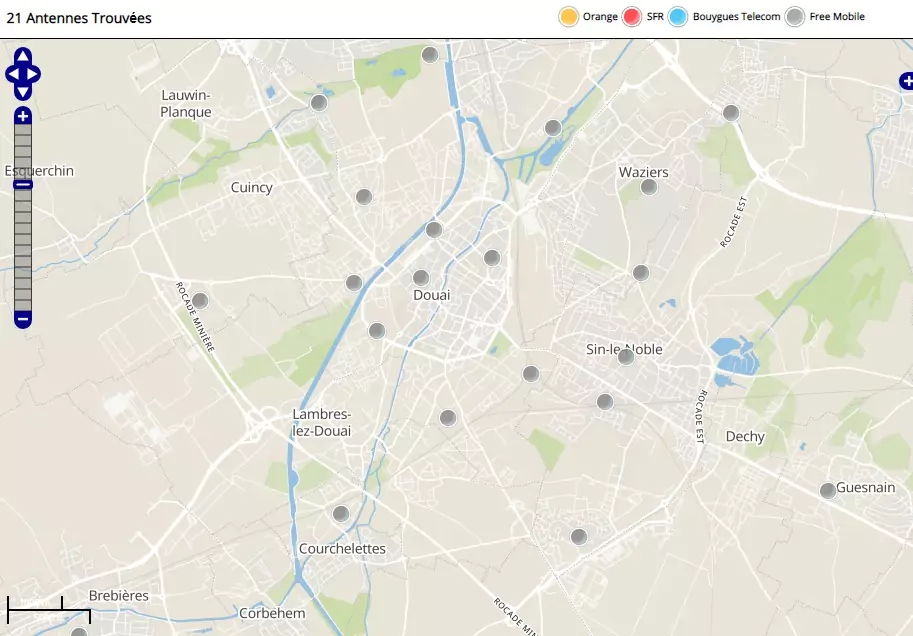Click the zoom slider handle
913x636 pixels.
pyautogui.click(x=23, y=184)
